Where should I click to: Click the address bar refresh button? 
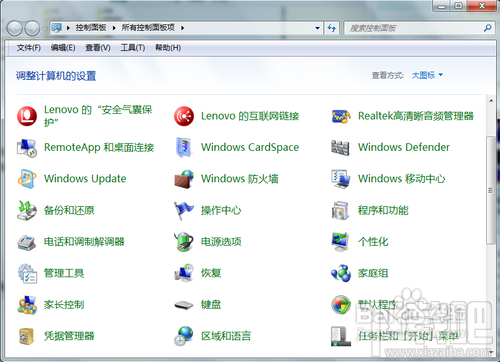[x=331, y=28]
